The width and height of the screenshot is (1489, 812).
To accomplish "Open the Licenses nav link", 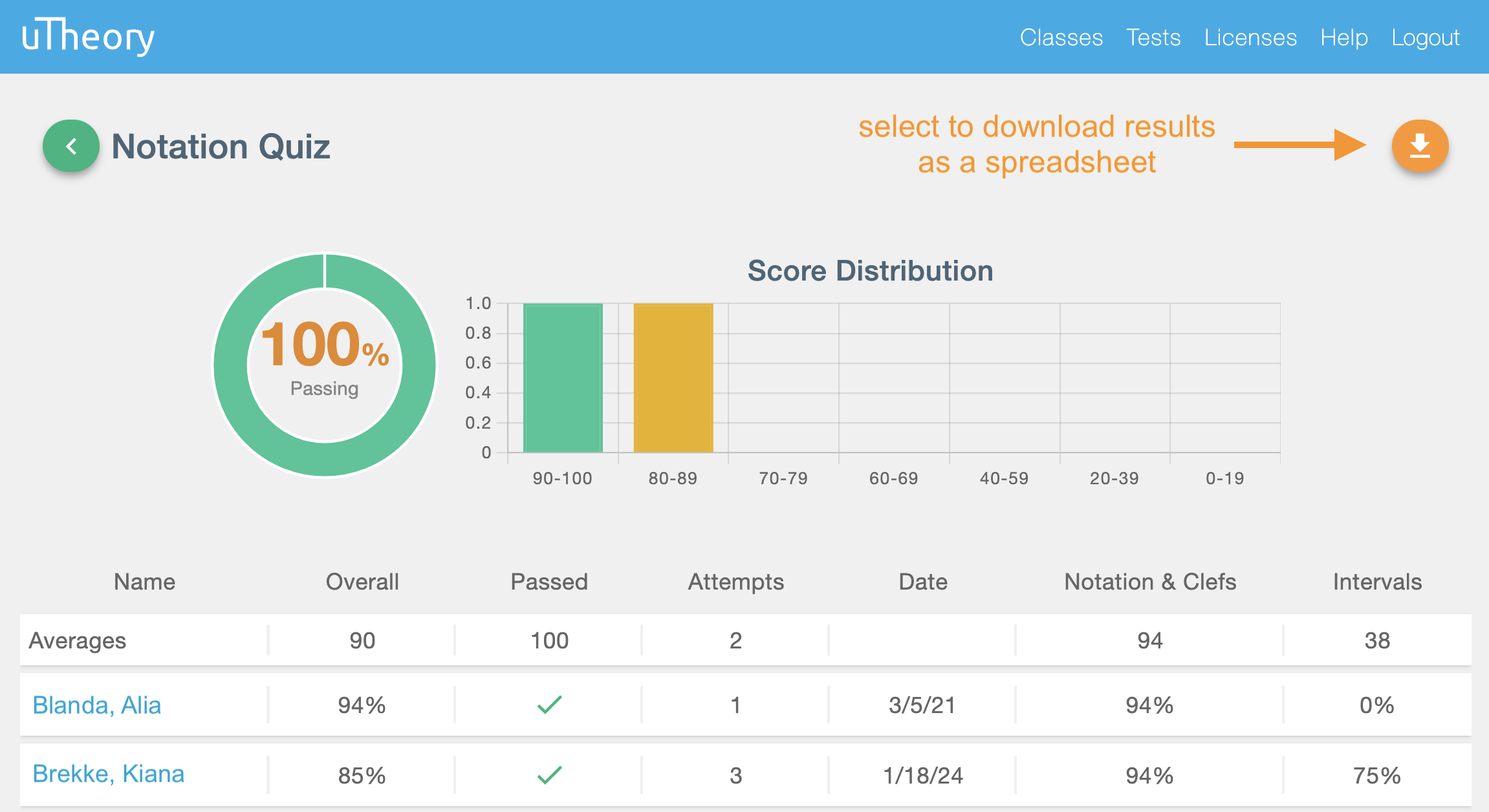I will click(1250, 37).
